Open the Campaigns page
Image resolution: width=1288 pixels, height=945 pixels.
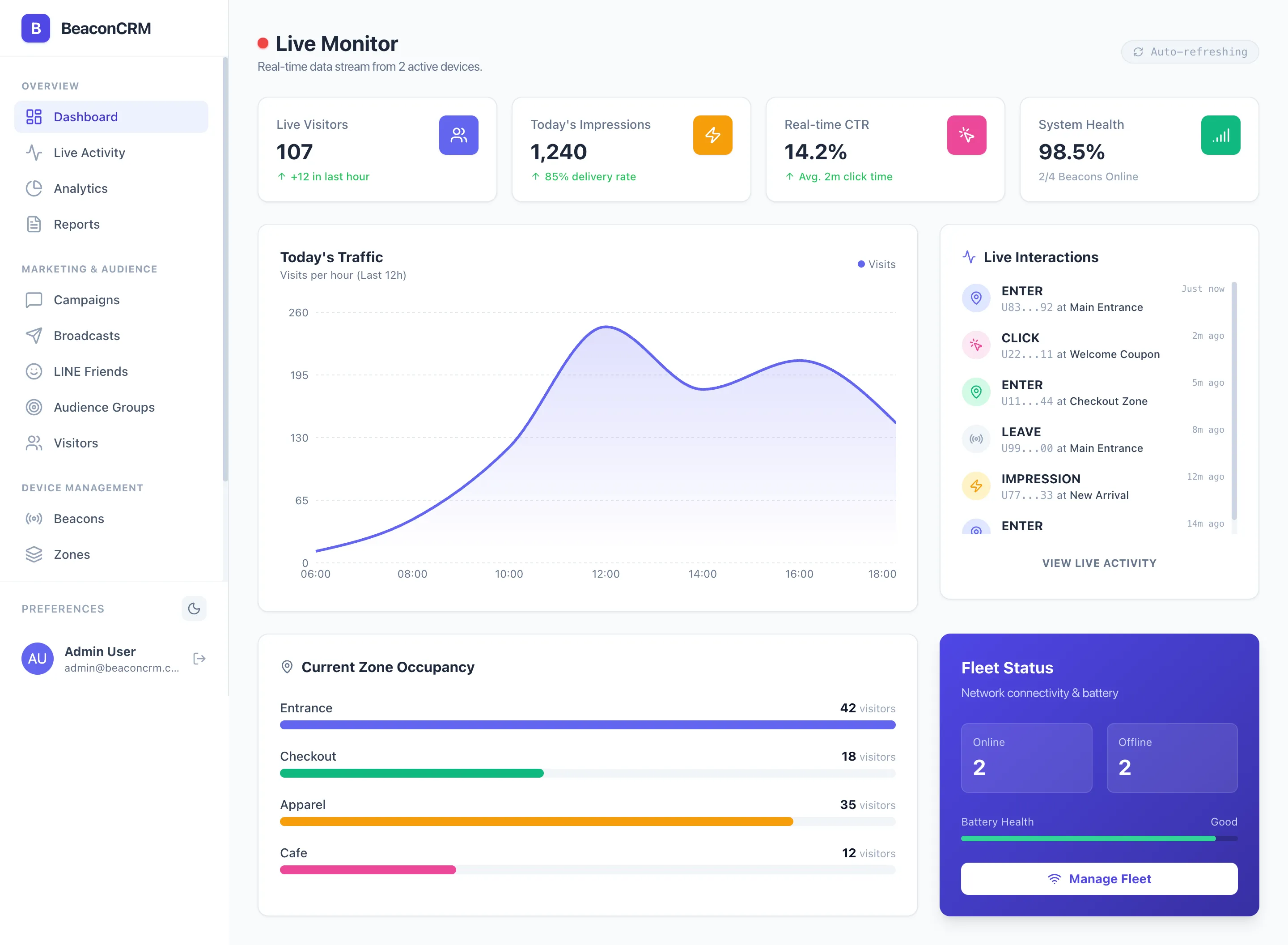pyautogui.click(x=86, y=299)
